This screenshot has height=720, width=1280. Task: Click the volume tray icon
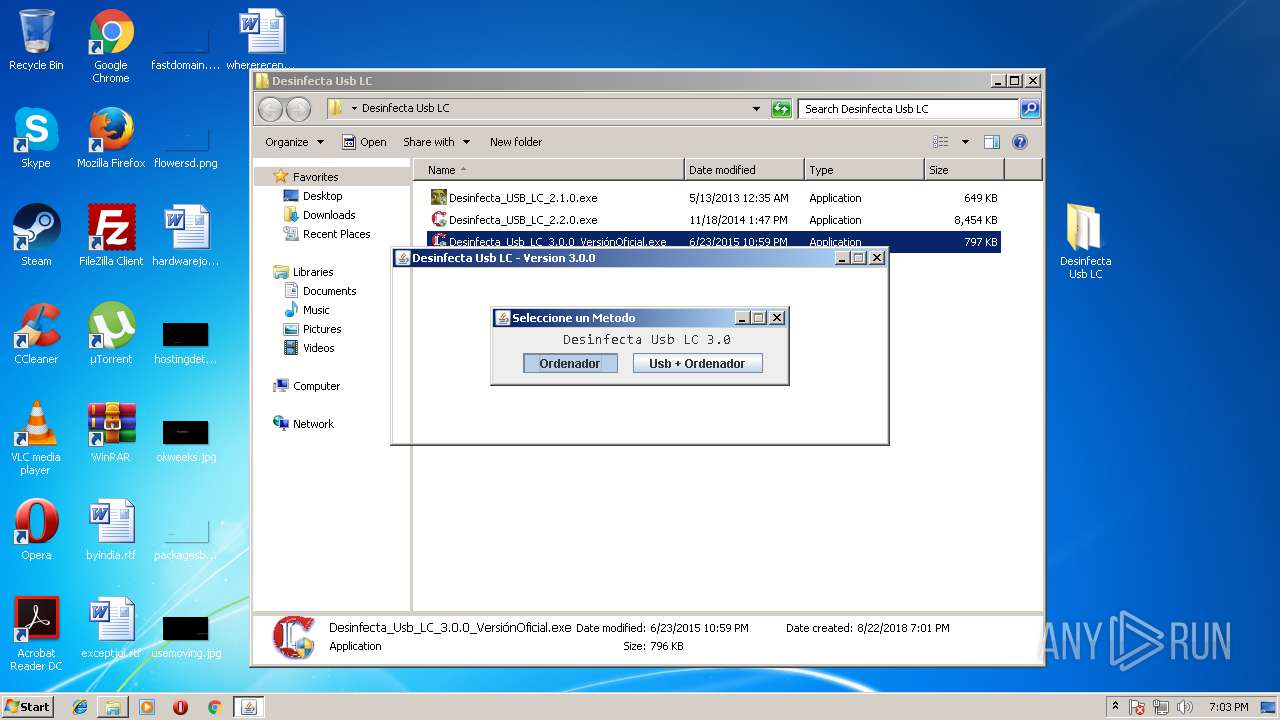tap(1184, 707)
